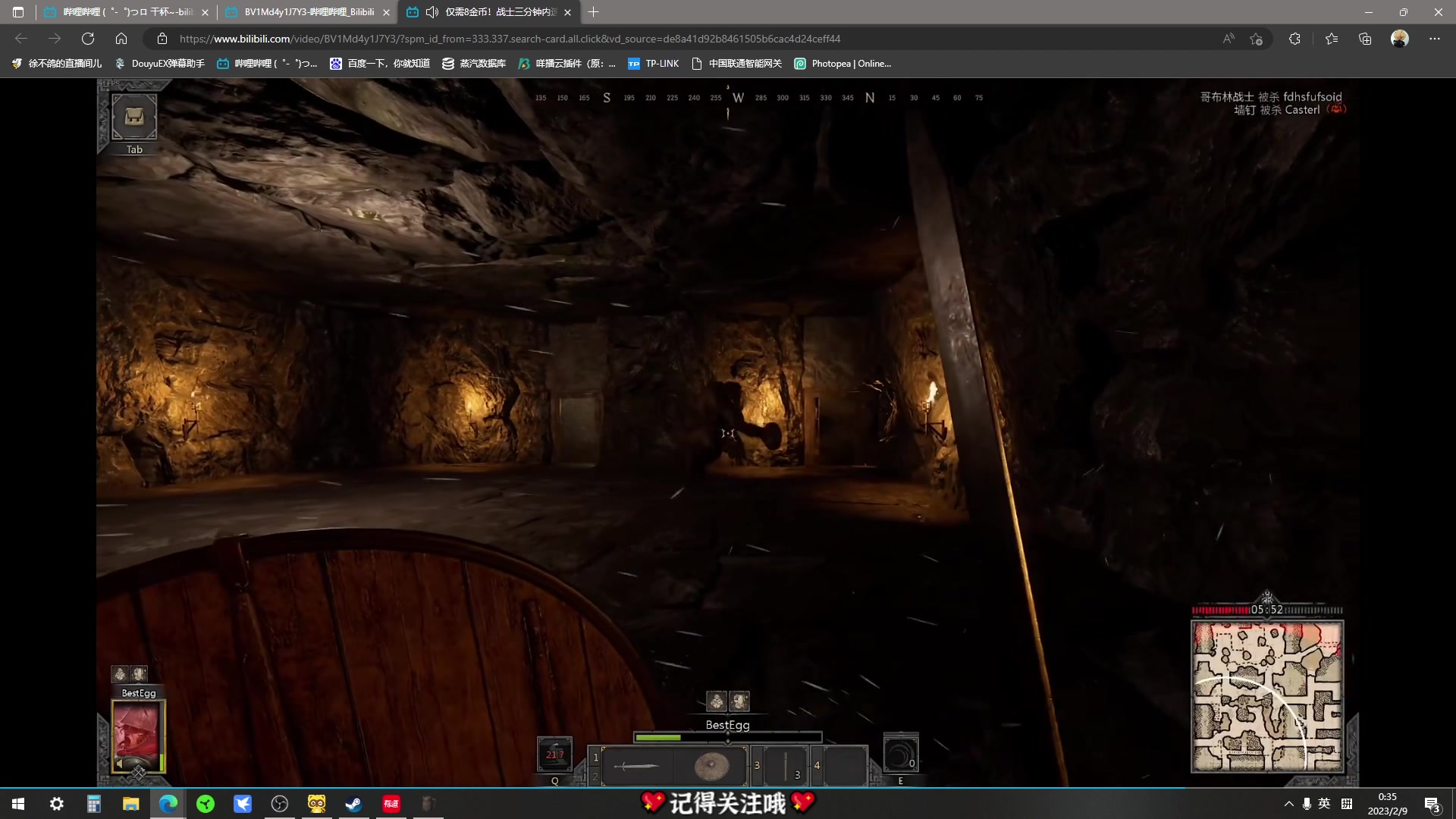1456x819 pixels.
Task: Reload the bilibili page
Action: click(88, 39)
